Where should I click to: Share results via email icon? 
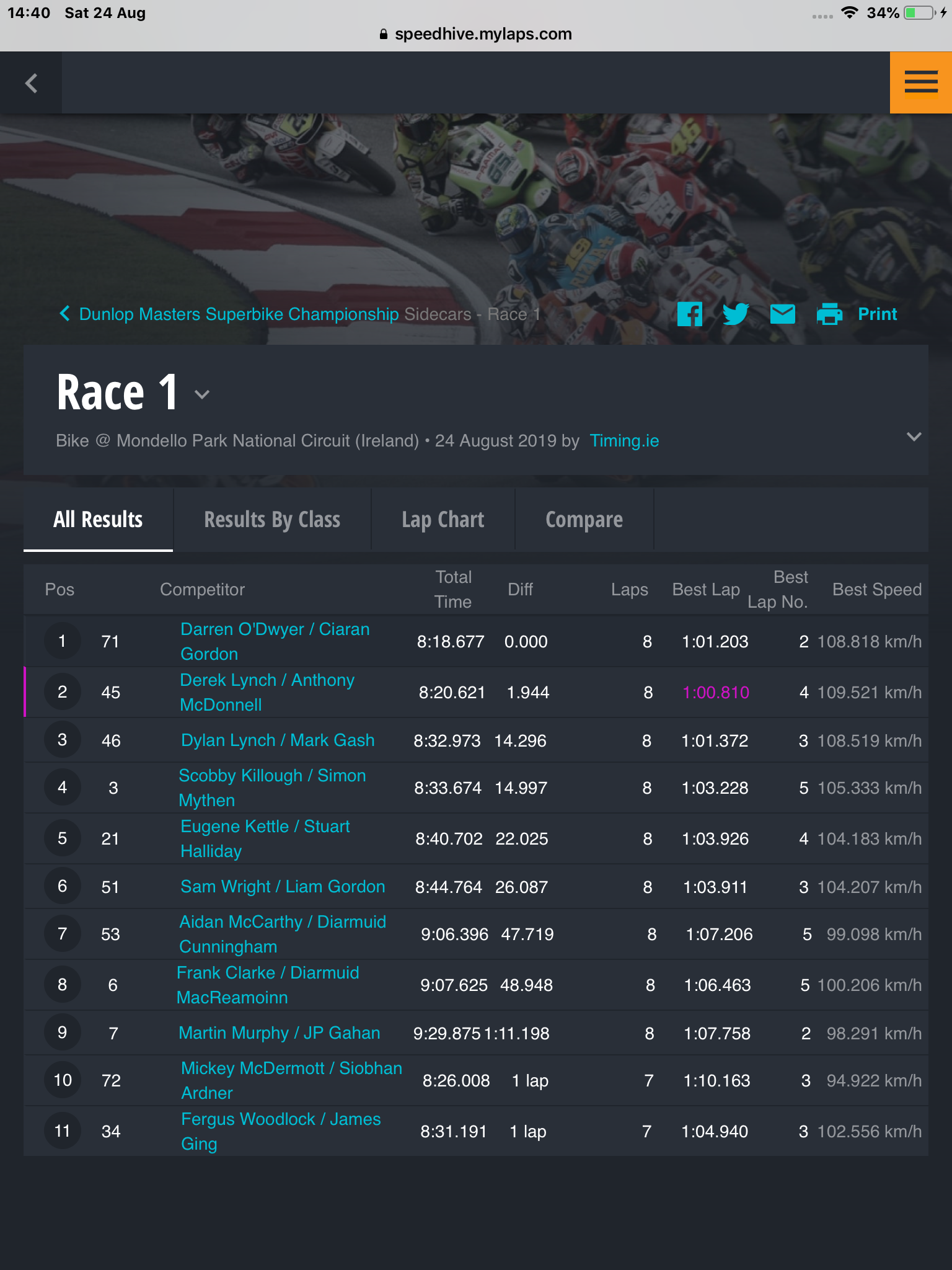coord(783,314)
